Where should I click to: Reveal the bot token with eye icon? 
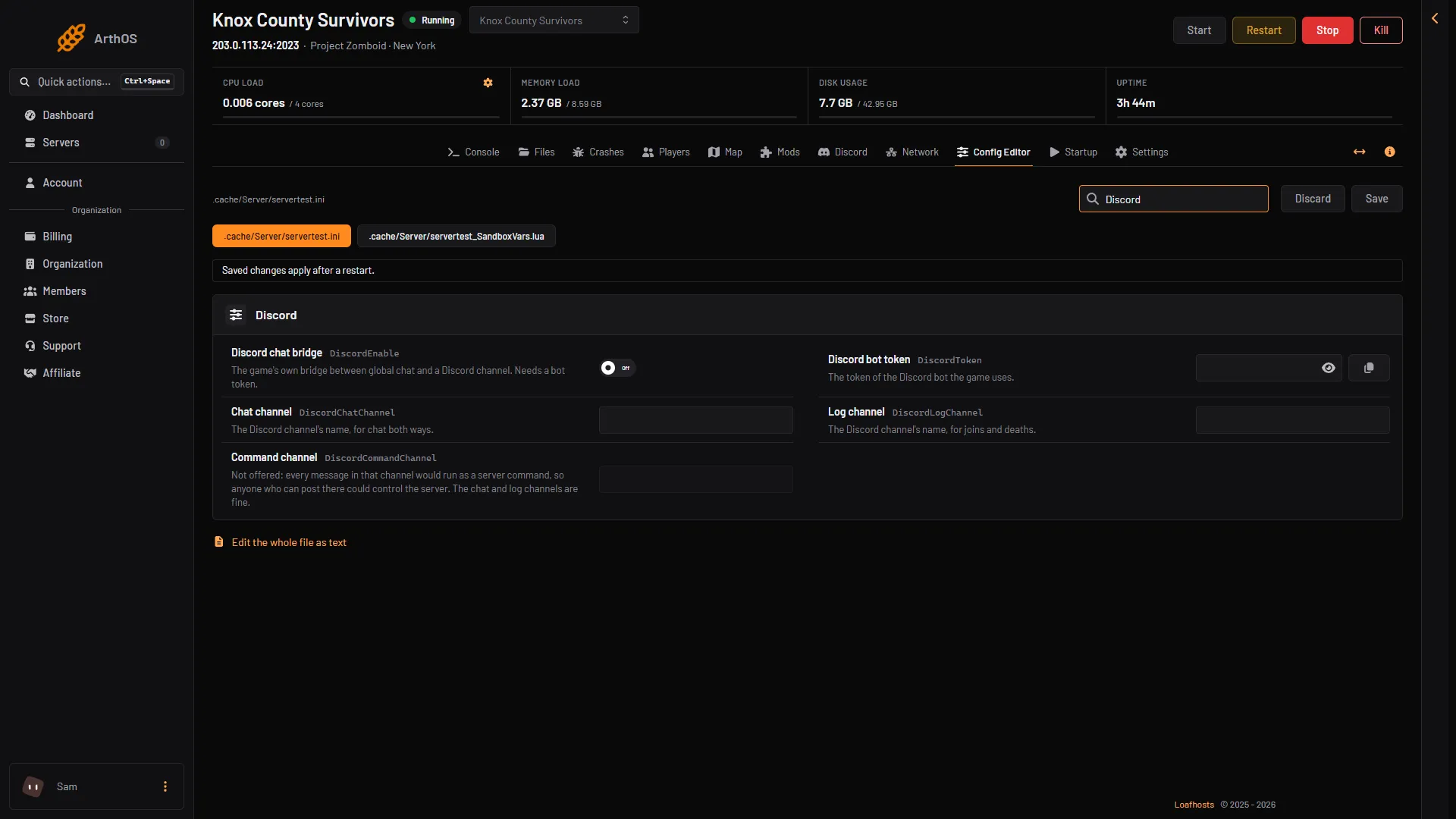click(x=1329, y=368)
